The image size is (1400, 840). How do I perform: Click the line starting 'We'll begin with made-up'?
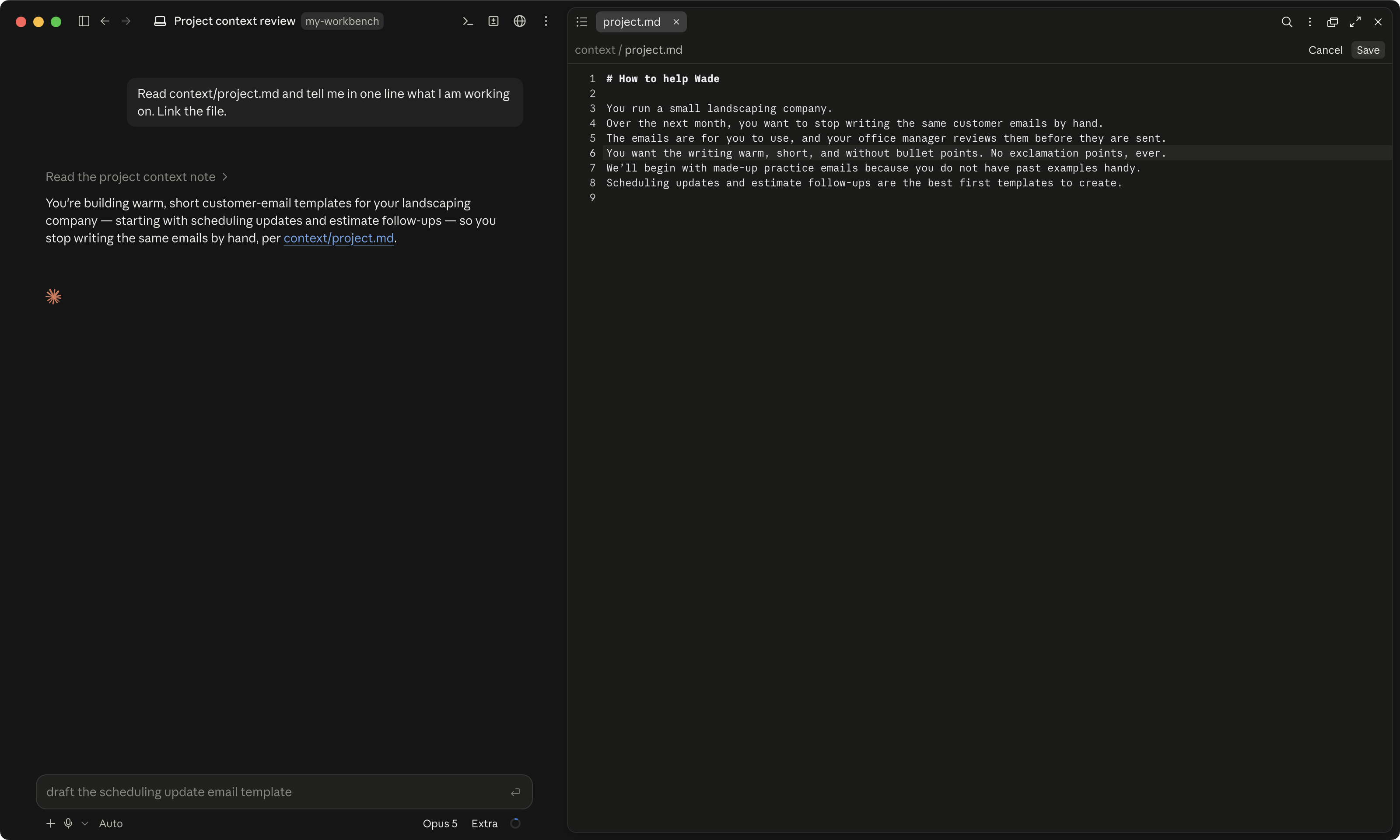pyautogui.click(x=874, y=168)
